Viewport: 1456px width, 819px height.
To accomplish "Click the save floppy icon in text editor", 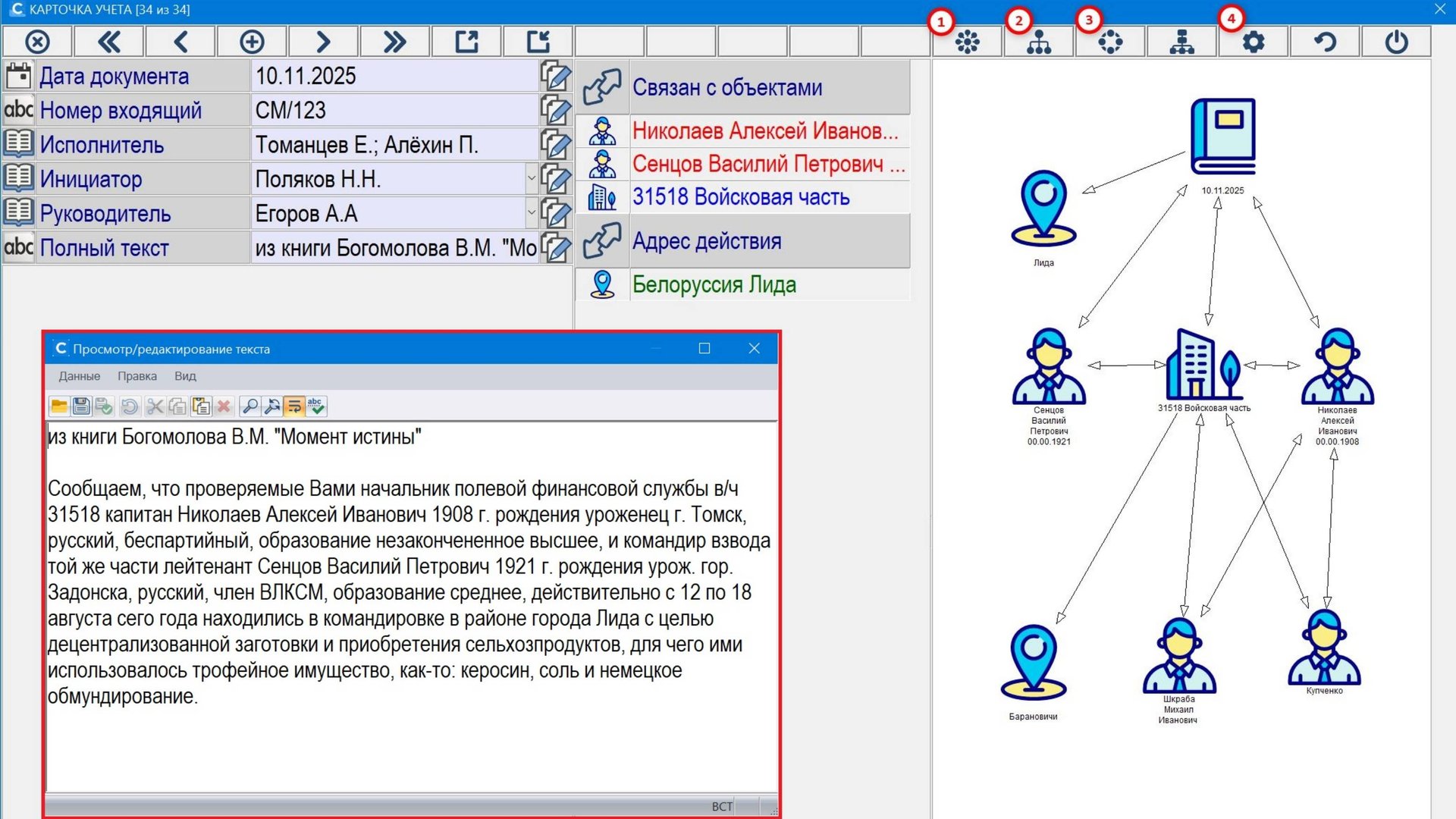I will 81,406.
